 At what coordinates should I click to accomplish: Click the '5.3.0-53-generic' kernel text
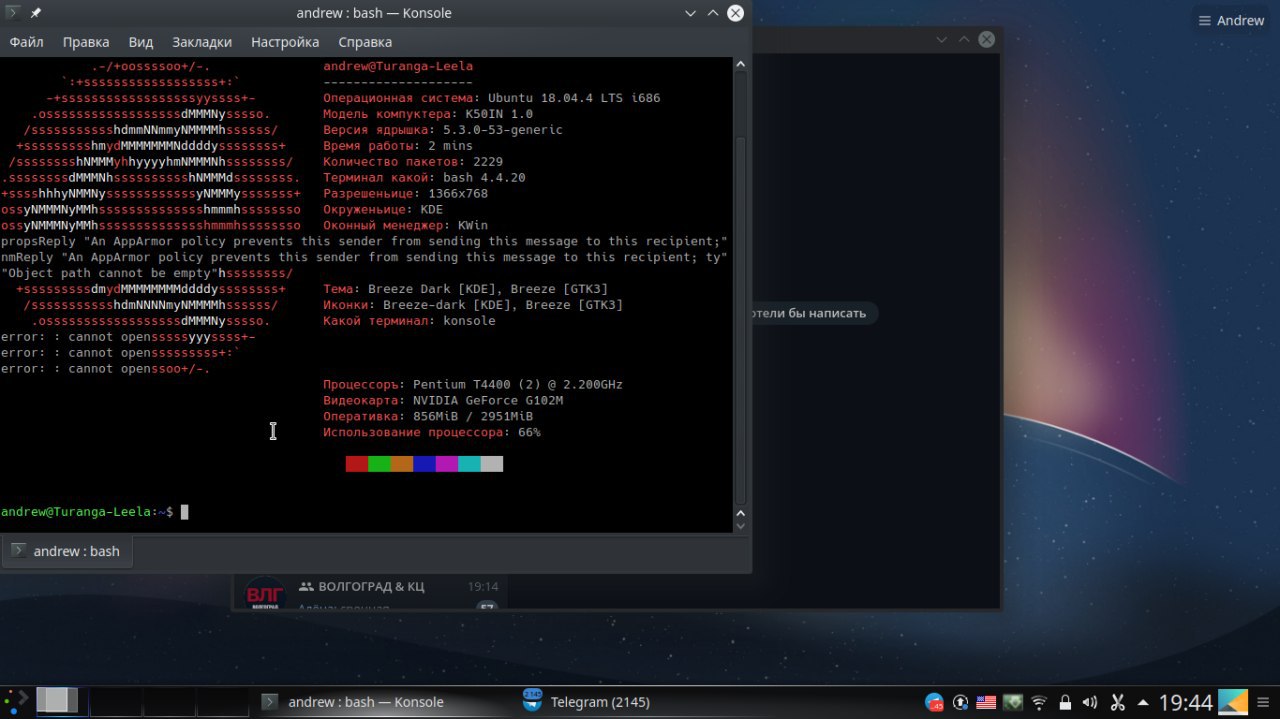pyautogui.click(x=503, y=130)
